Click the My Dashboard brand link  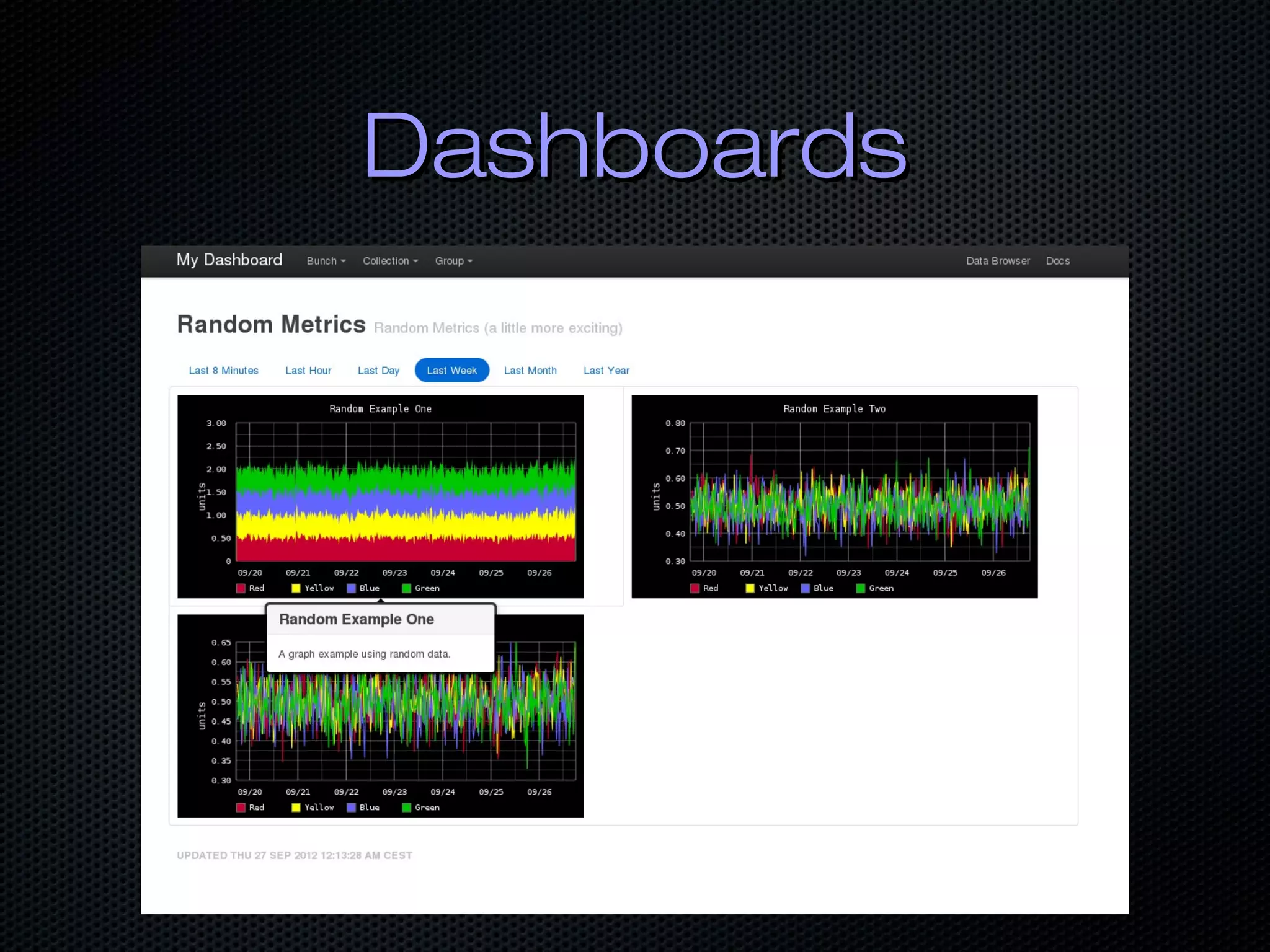point(229,260)
